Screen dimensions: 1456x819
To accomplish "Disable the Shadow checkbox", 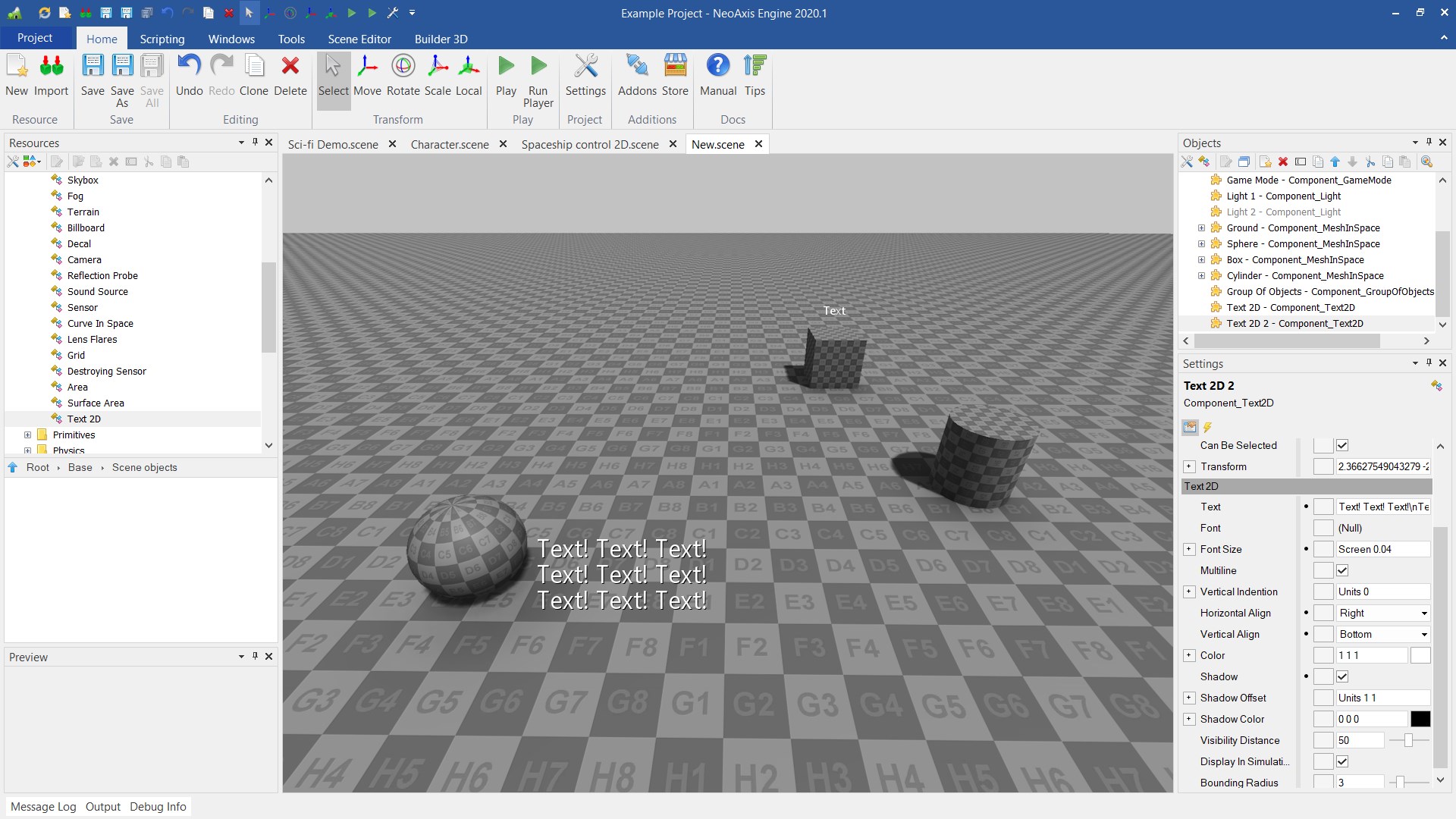I will pyautogui.click(x=1342, y=676).
